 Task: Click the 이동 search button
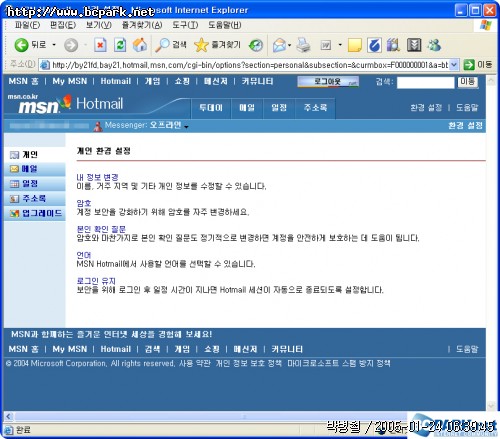point(468,82)
